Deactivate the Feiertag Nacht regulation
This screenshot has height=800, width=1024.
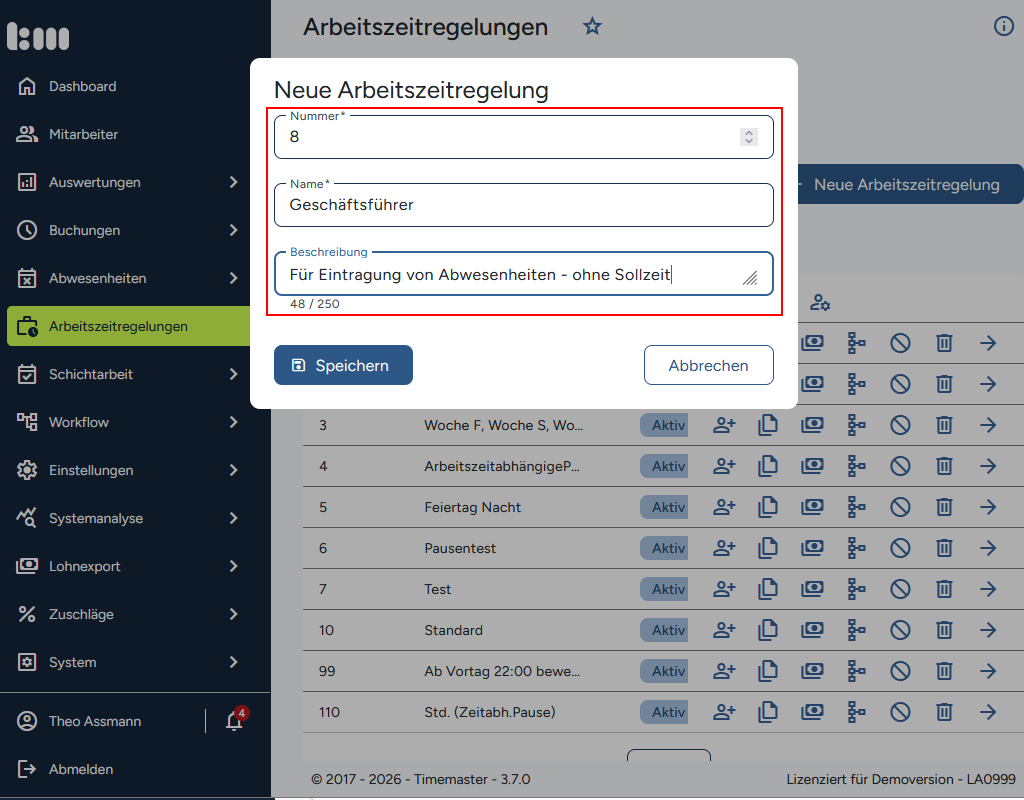coord(901,507)
